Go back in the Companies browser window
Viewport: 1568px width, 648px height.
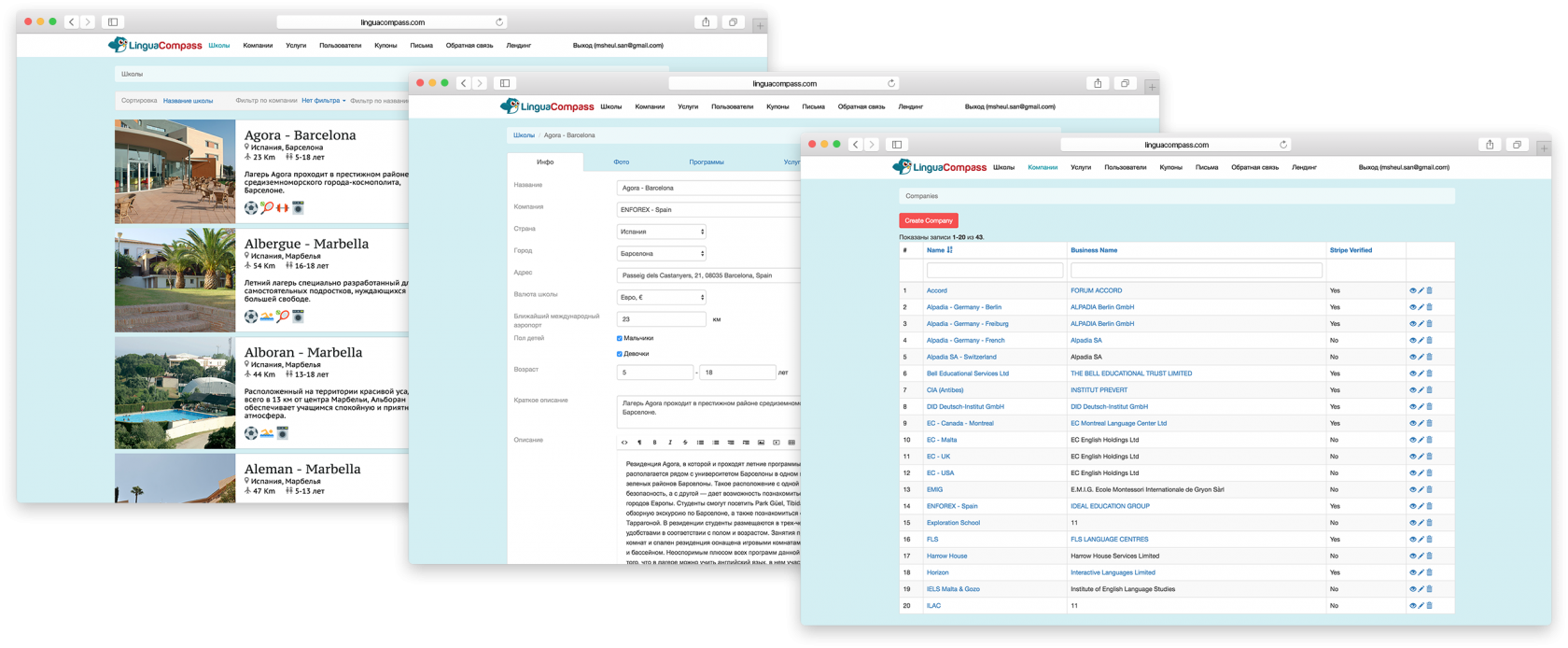pyautogui.click(x=856, y=145)
